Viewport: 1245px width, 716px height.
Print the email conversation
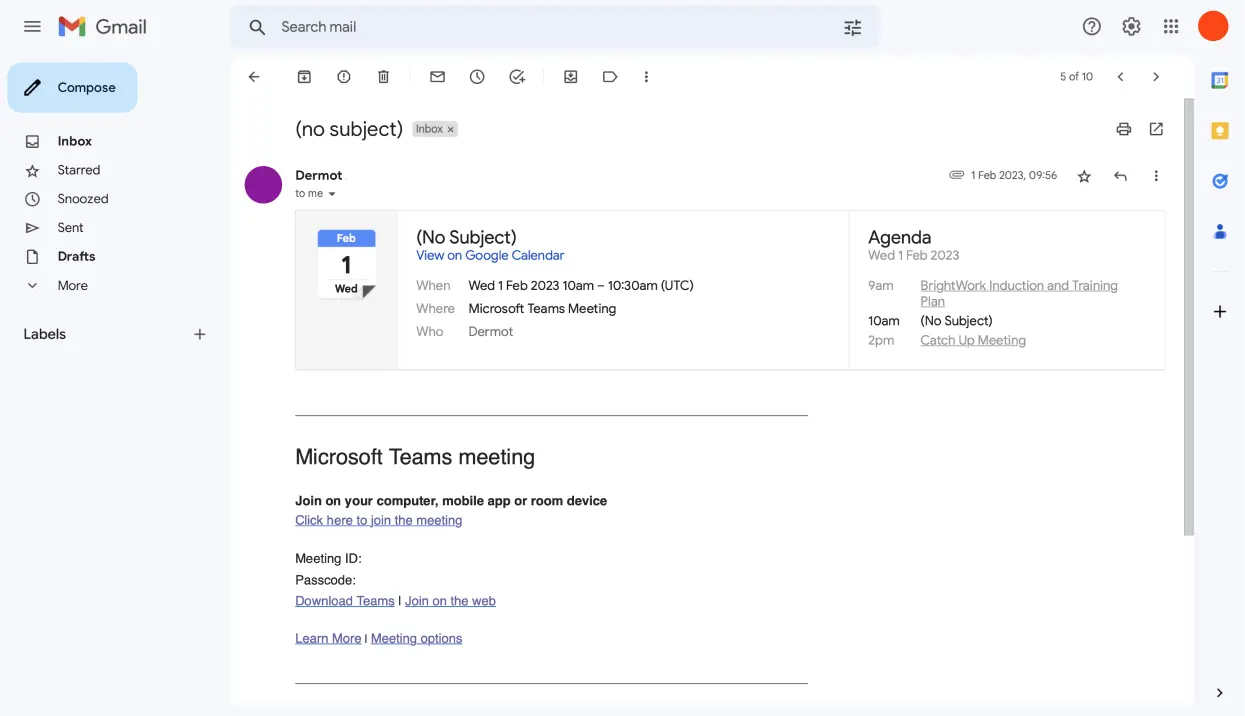[1124, 129]
